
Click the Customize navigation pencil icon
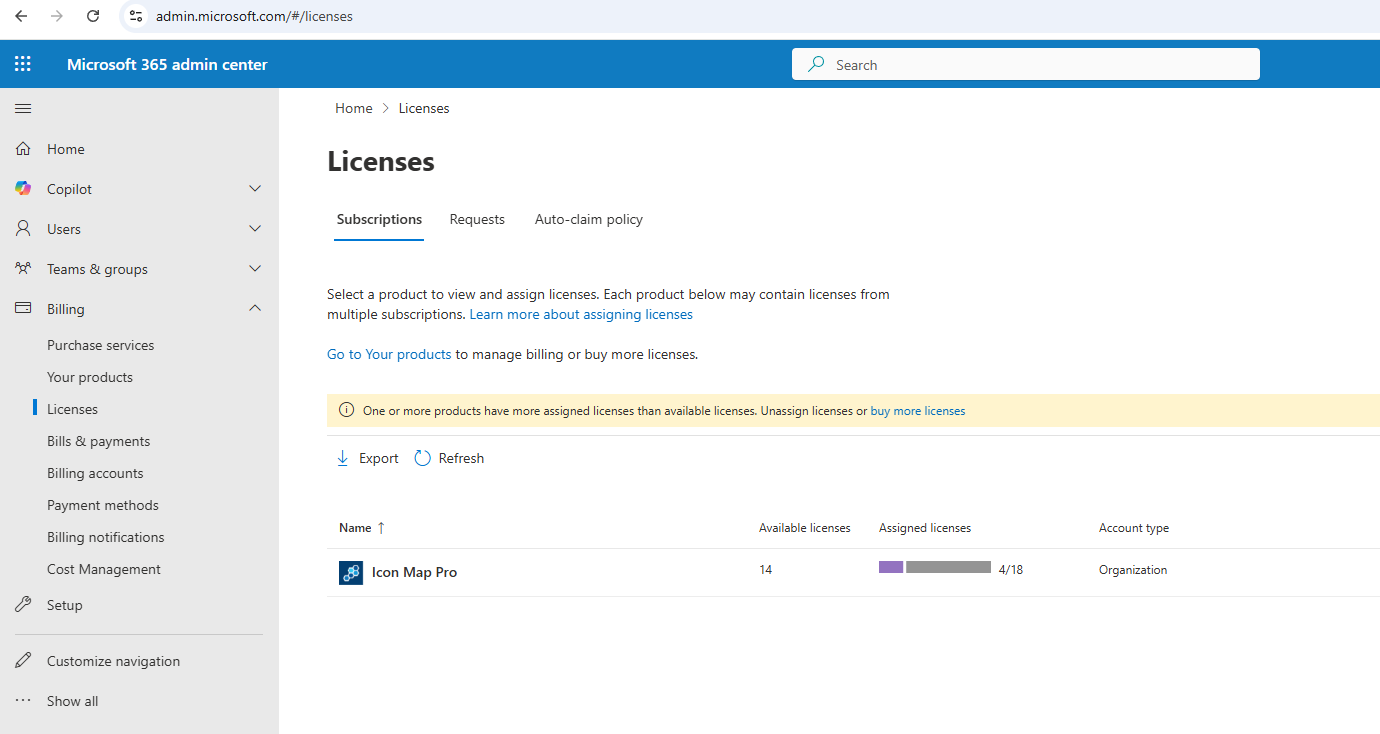pos(23,661)
